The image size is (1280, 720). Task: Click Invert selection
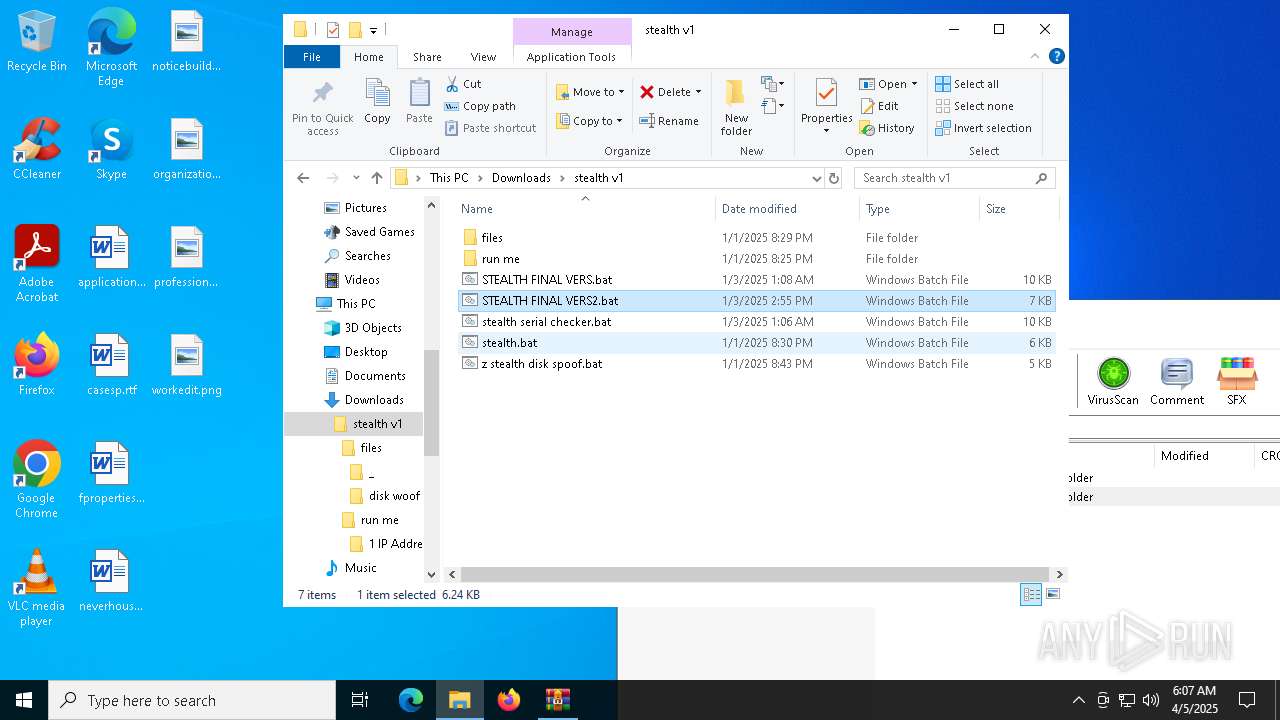[x=983, y=128]
